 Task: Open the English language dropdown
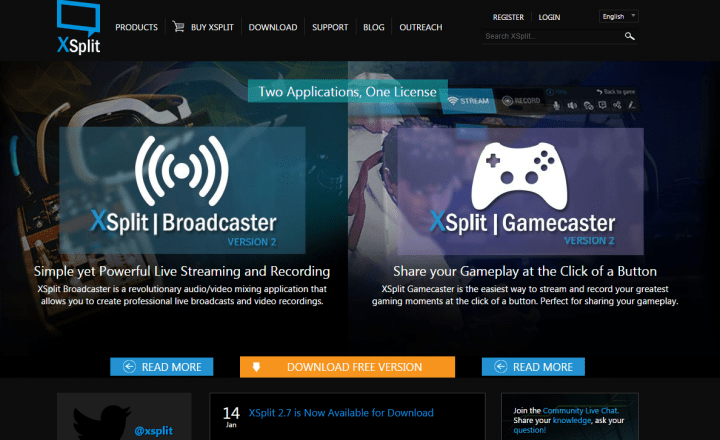(619, 16)
